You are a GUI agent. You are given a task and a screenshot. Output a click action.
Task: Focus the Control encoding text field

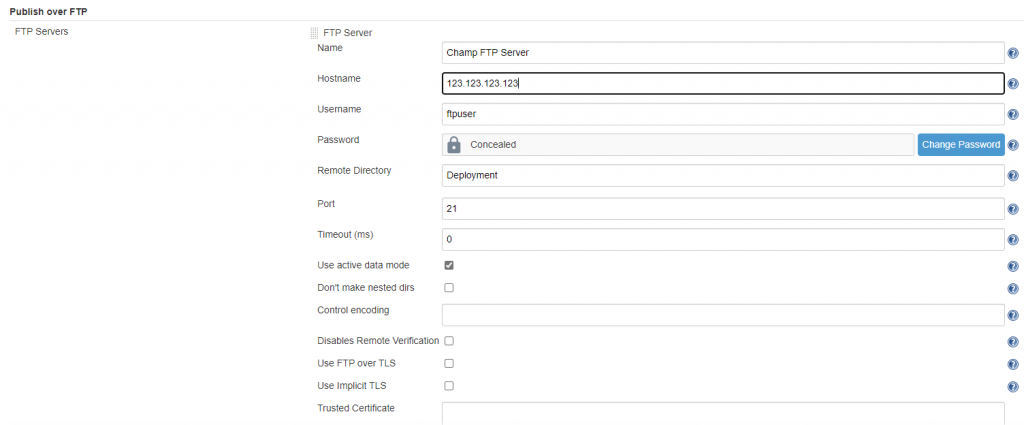pyautogui.click(x=723, y=315)
